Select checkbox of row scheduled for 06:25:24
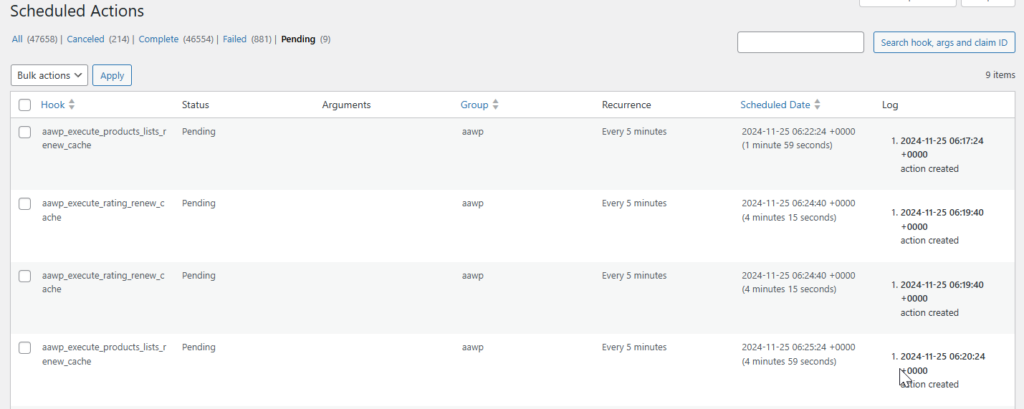 [x=25, y=348]
